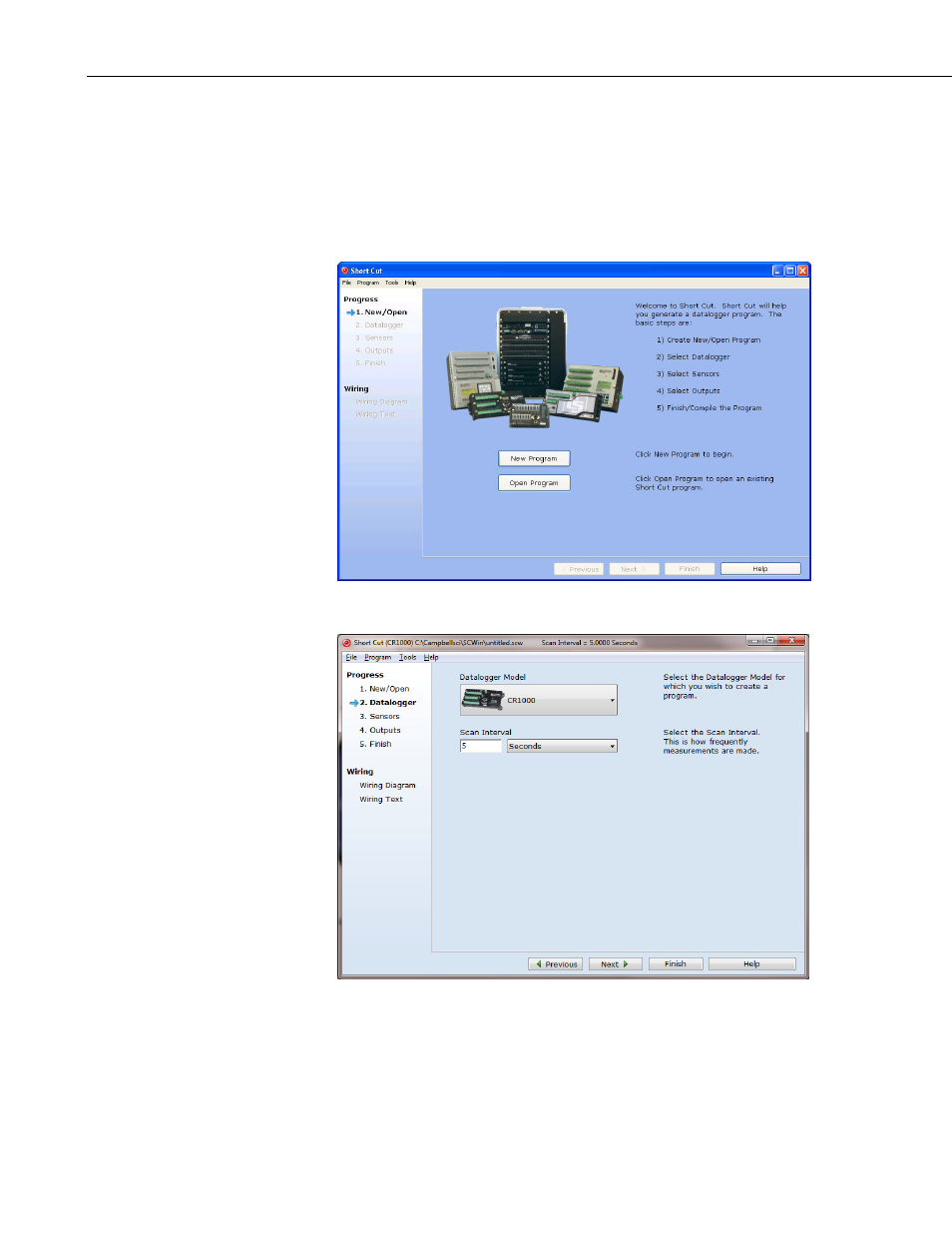Minimize the Short Cut (CR1000) window
The height and width of the screenshot is (1233, 952).
click(x=754, y=641)
